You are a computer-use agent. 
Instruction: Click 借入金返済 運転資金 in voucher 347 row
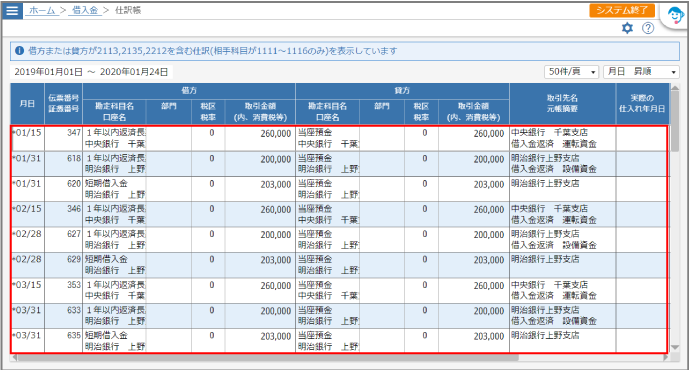[554, 144]
